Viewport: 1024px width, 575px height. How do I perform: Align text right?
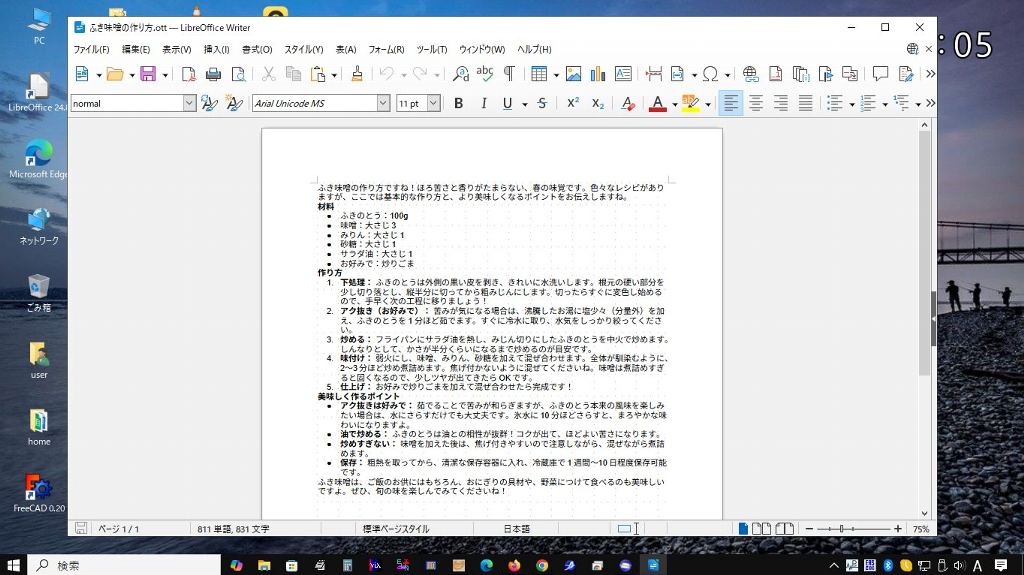tap(780, 103)
